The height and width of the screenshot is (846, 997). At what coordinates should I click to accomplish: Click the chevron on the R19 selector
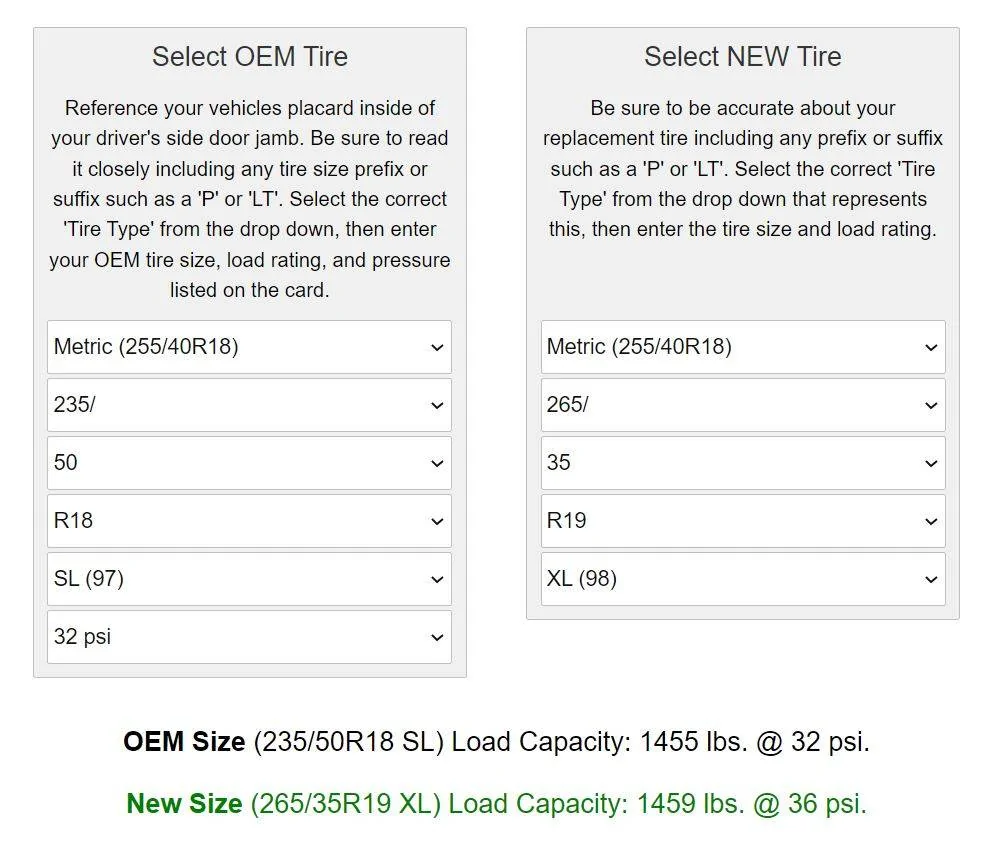[x=931, y=522]
